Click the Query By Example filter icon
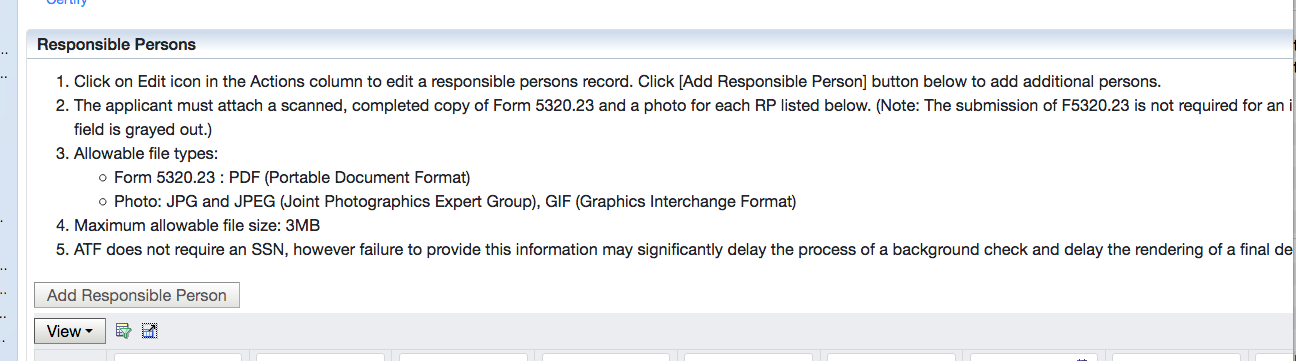Screen dimensions: 1296x361 (x=124, y=331)
